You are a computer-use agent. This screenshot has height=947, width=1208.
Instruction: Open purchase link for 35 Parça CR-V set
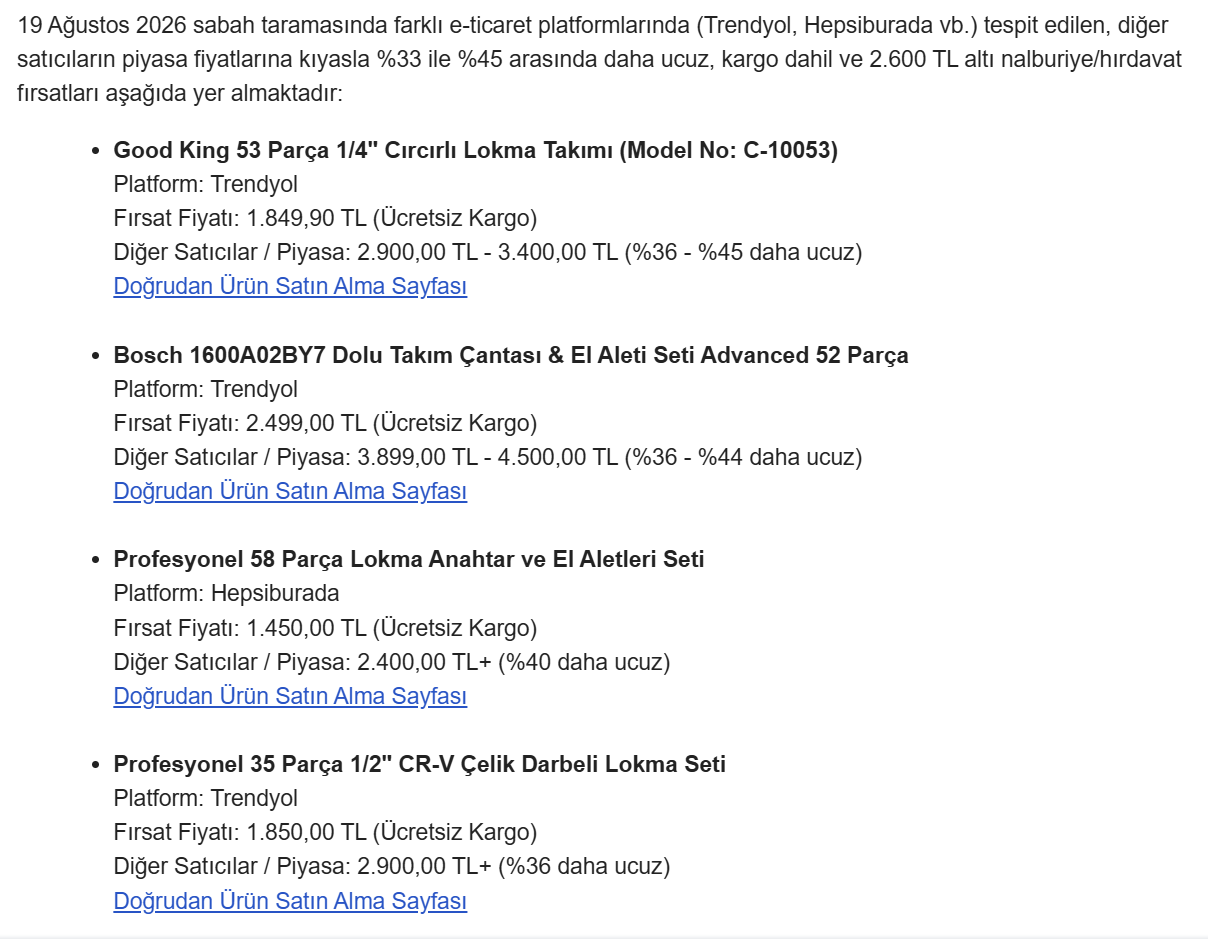pos(290,901)
